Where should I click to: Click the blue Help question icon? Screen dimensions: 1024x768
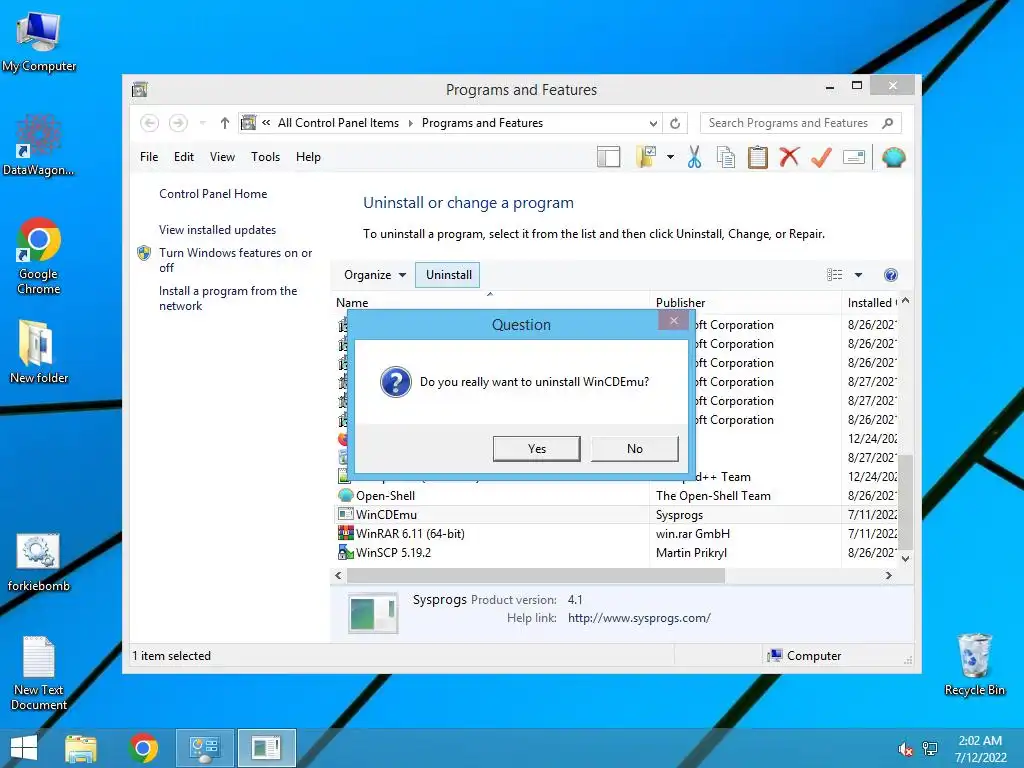point(890,275)
